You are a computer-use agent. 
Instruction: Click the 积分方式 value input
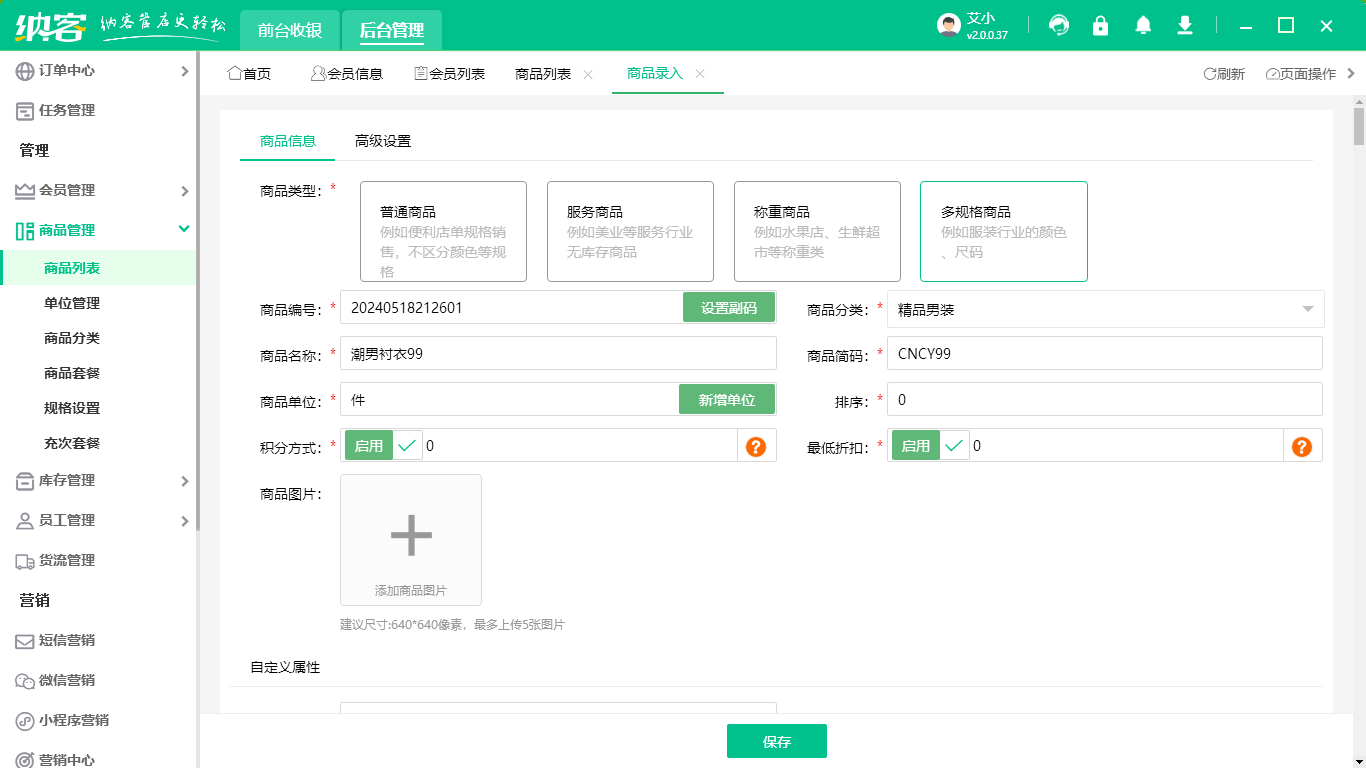tap(580, 446)
